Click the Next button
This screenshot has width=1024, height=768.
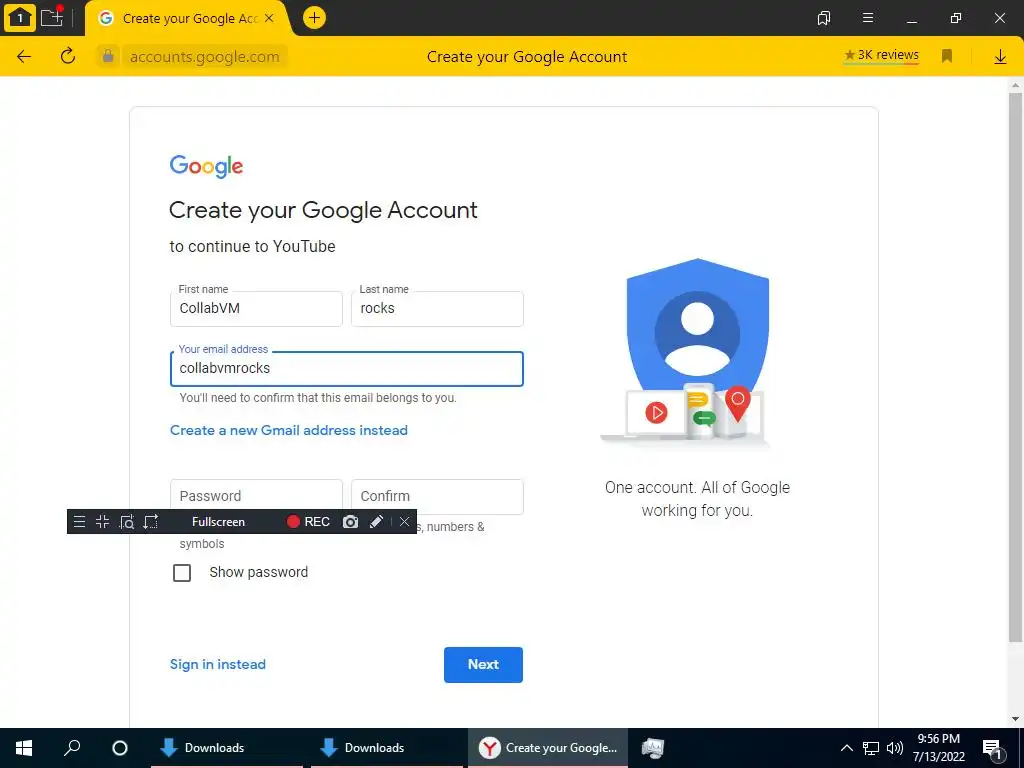pos(483,665)
